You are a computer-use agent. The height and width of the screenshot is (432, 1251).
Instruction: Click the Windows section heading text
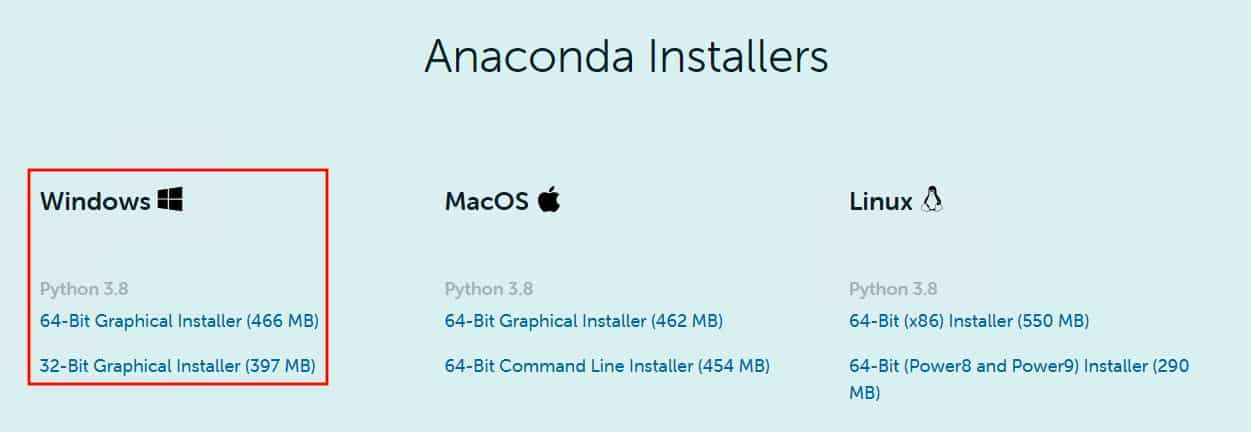[95, 201]
